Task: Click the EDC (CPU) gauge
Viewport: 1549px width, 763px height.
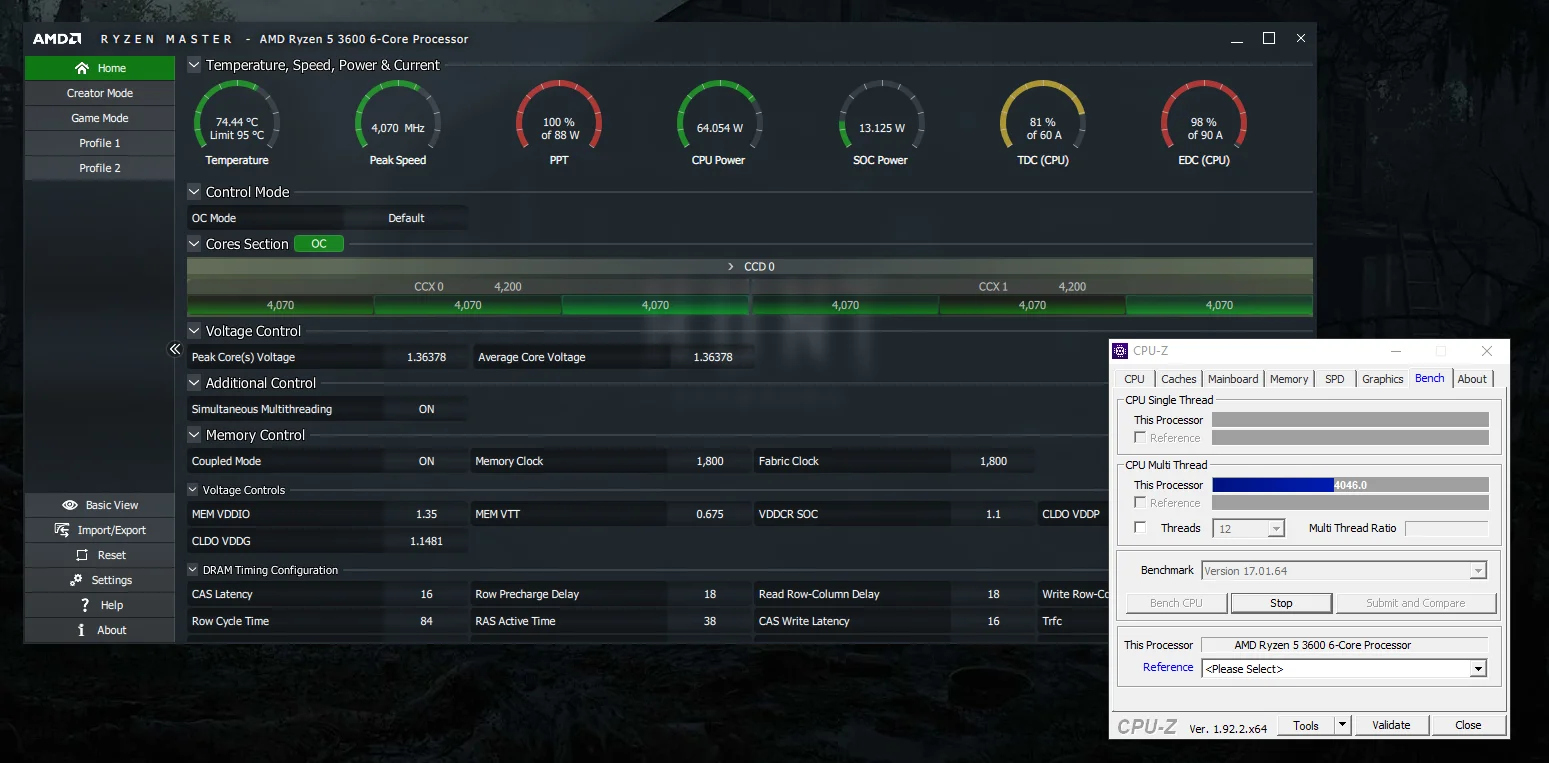Action: (1203, 124)
